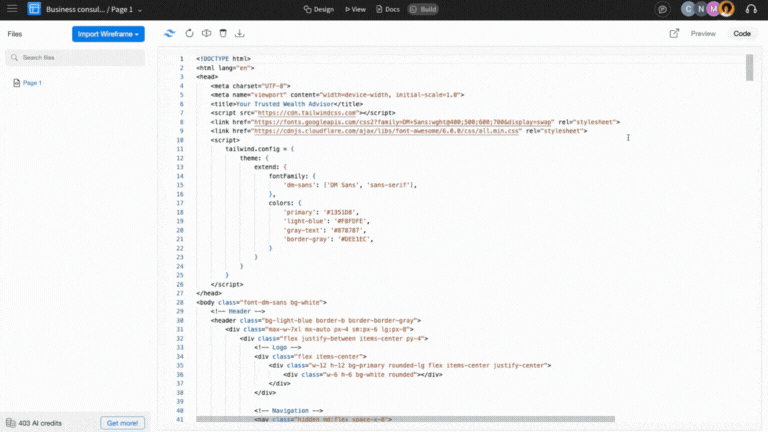The height and width of the screenshot is (432, 768).
Task: Click the blue app logo icon
Action: [34, 9]
